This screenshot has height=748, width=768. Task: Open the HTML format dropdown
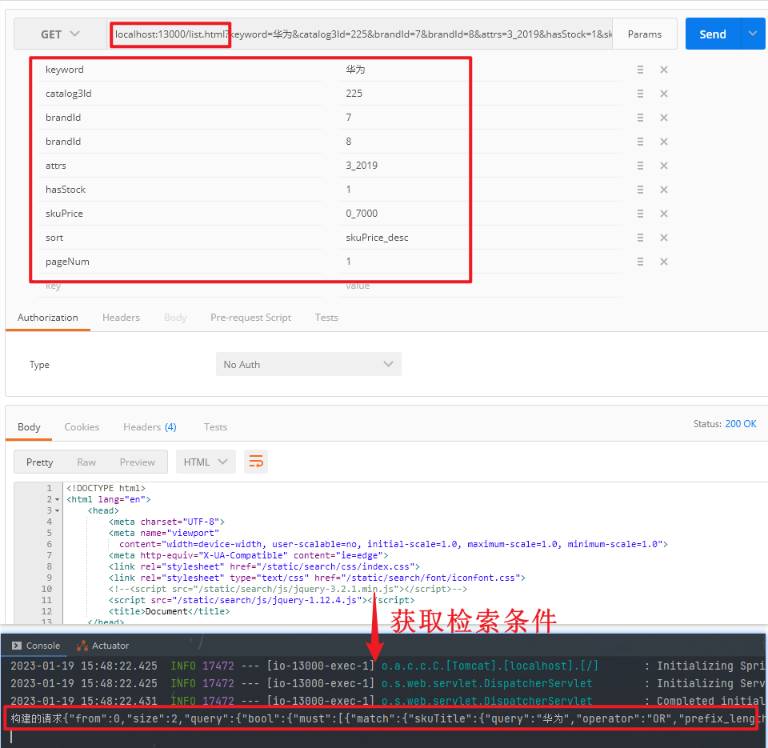tap(206, 462)
